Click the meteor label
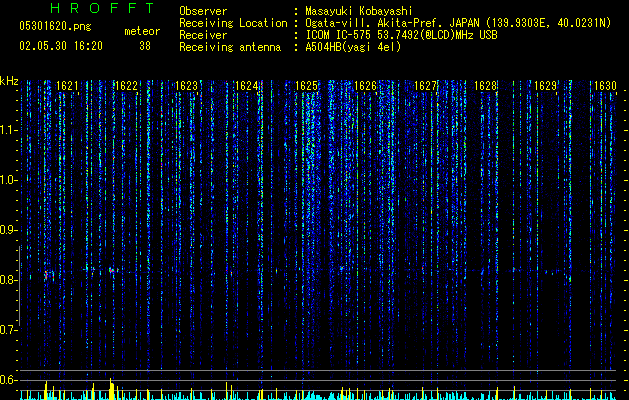 click(x=142, y=31)
